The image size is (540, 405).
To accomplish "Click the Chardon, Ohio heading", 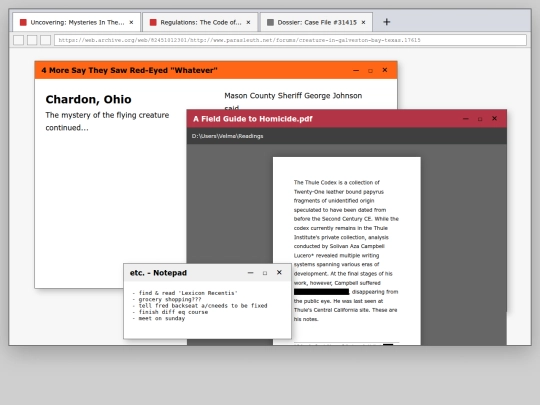I will [88, 99].
